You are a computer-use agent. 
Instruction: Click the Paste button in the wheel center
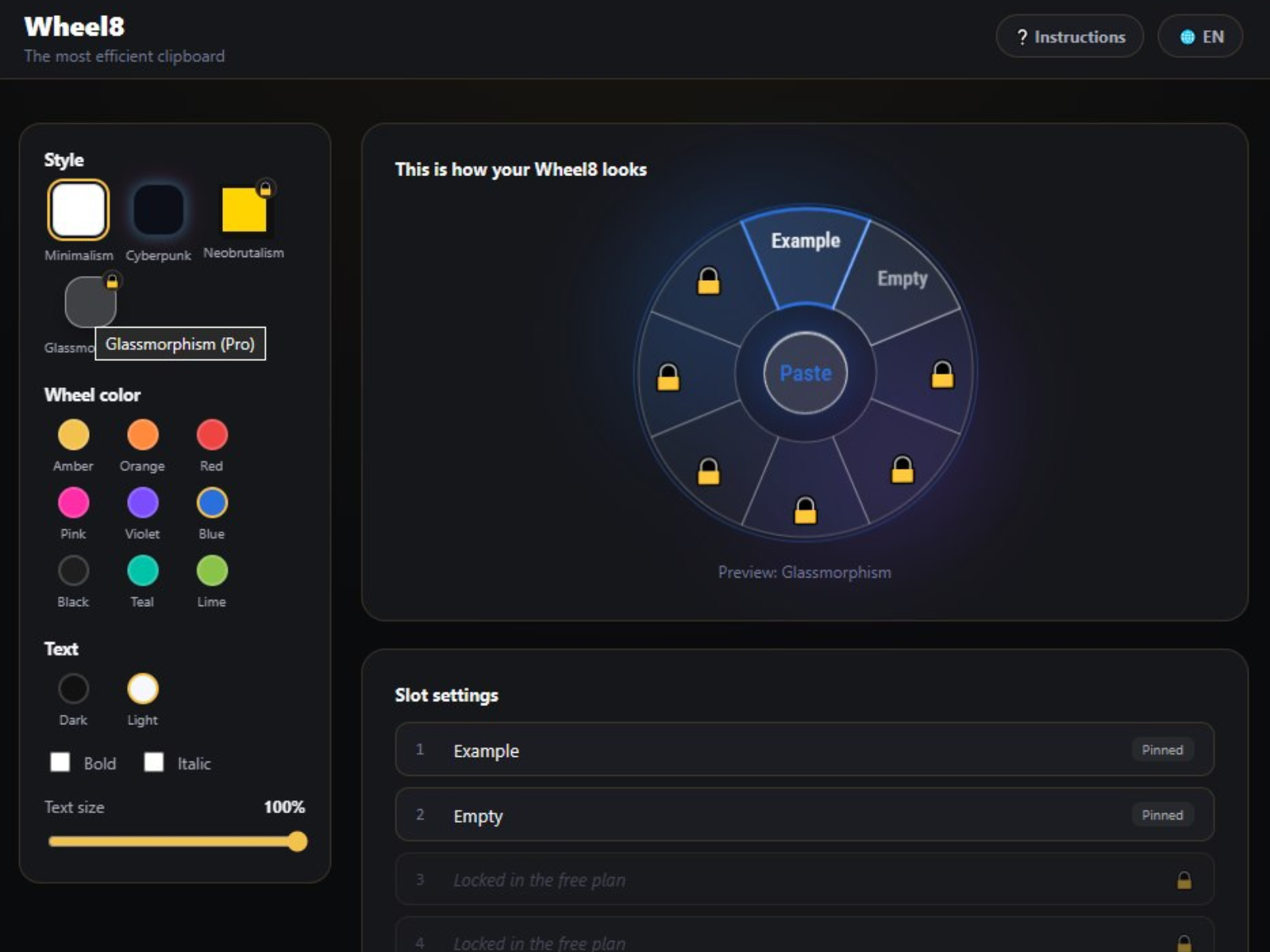tap(806, 373)
